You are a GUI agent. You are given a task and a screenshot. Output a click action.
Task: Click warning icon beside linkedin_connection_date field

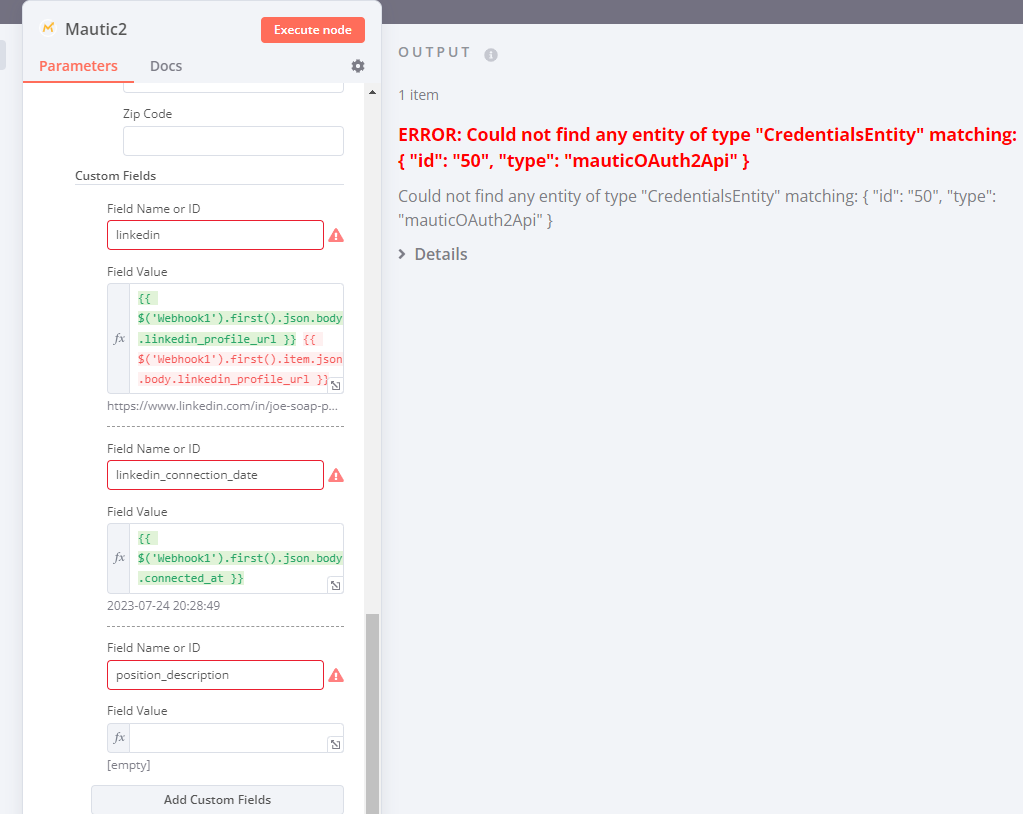[x=336, y=475]
